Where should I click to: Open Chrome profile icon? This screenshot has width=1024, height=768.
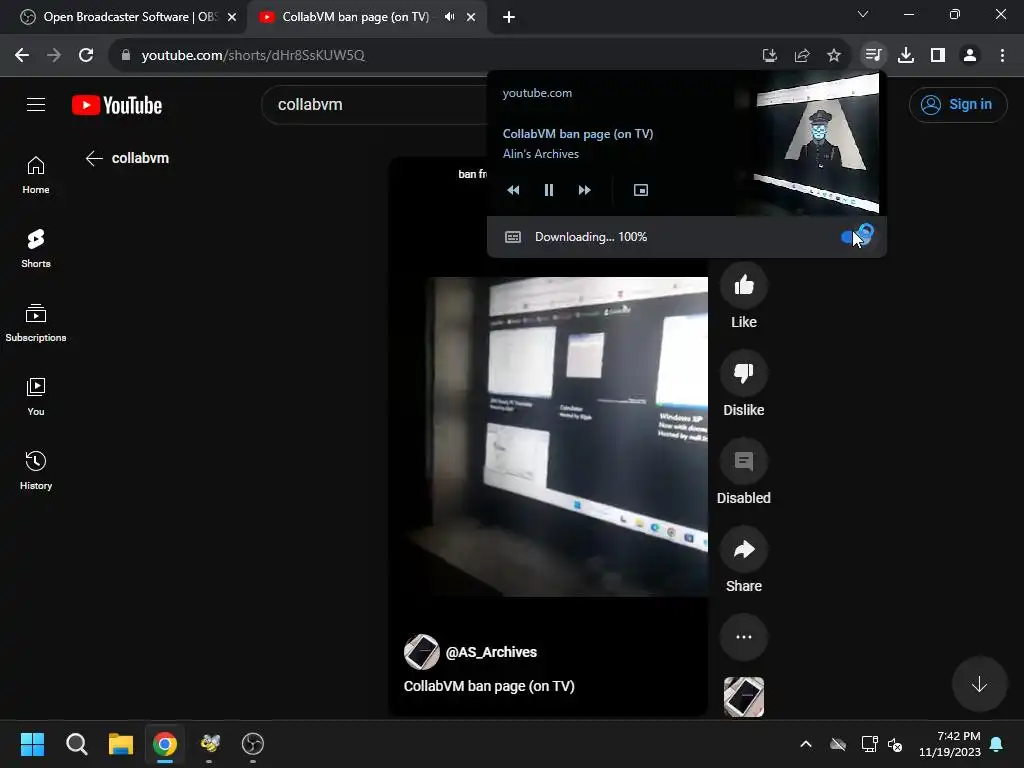coord(970,55)
